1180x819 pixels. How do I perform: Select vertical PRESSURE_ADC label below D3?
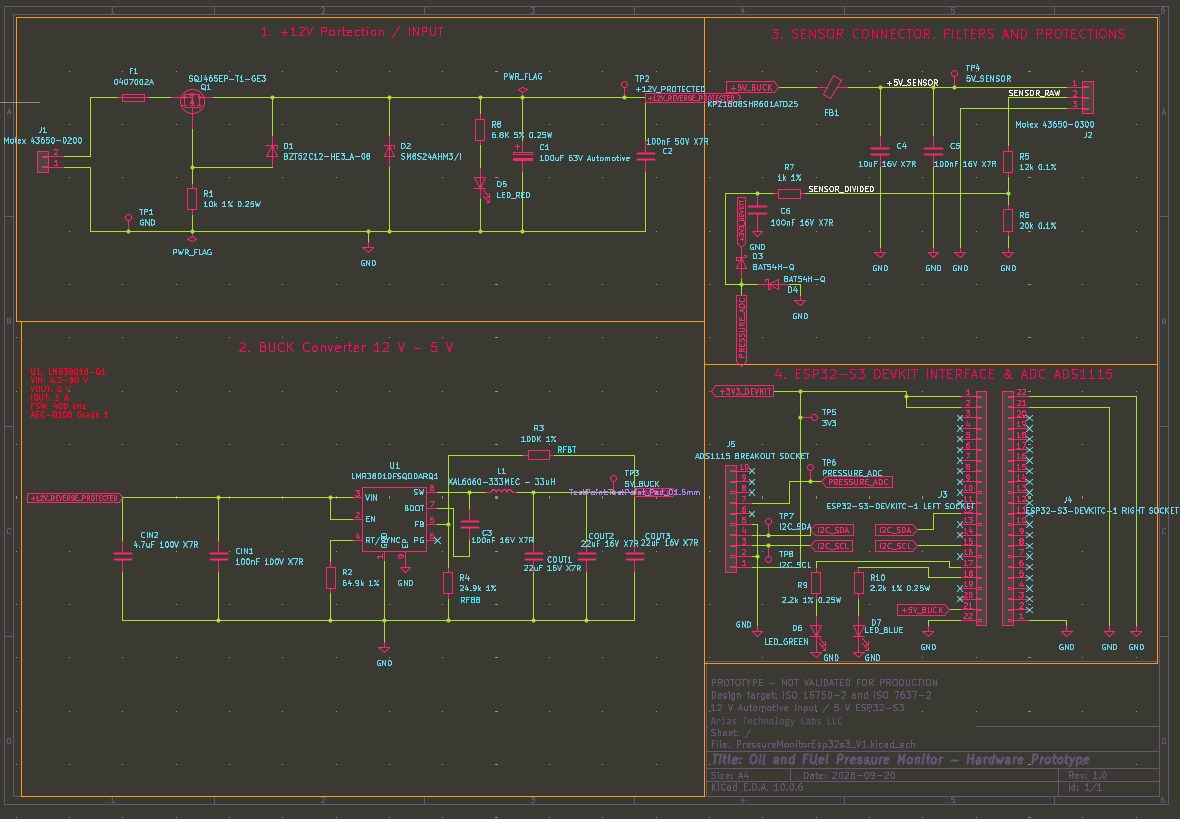[741, 330]
